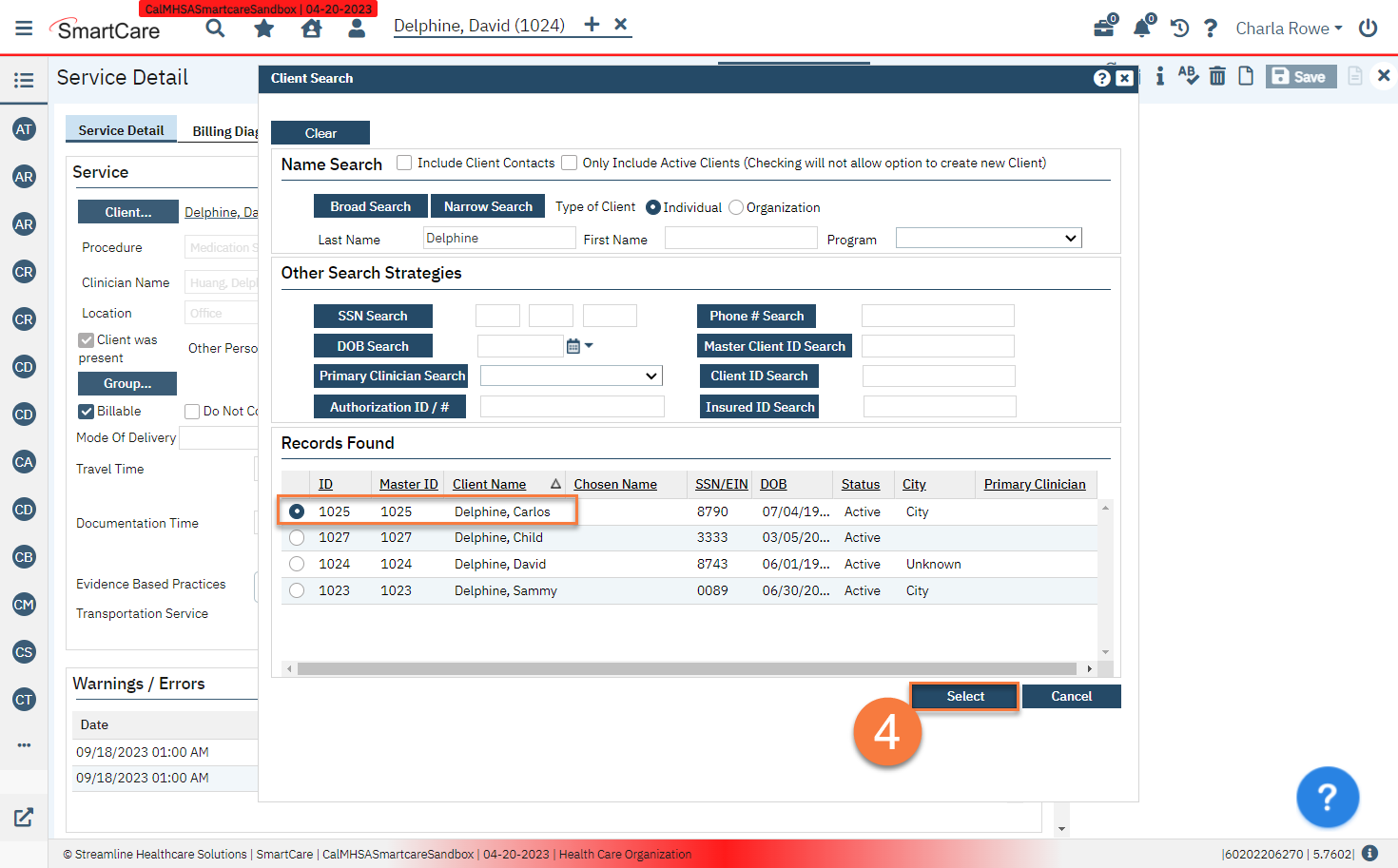Open the notifications bell
Screen dimensions: 1398x868
coord(1141,29)
